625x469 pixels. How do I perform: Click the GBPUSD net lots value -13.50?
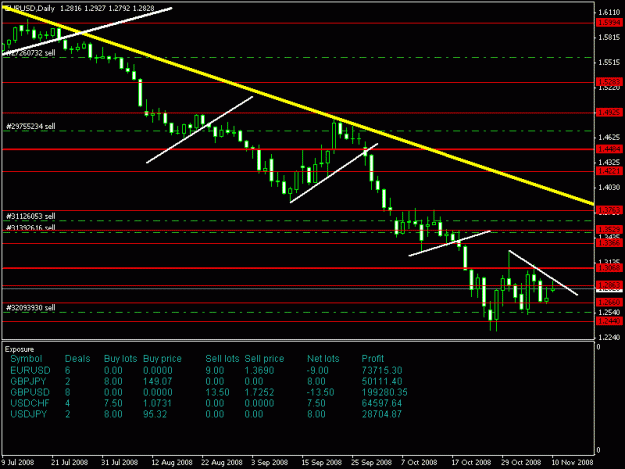320,392
